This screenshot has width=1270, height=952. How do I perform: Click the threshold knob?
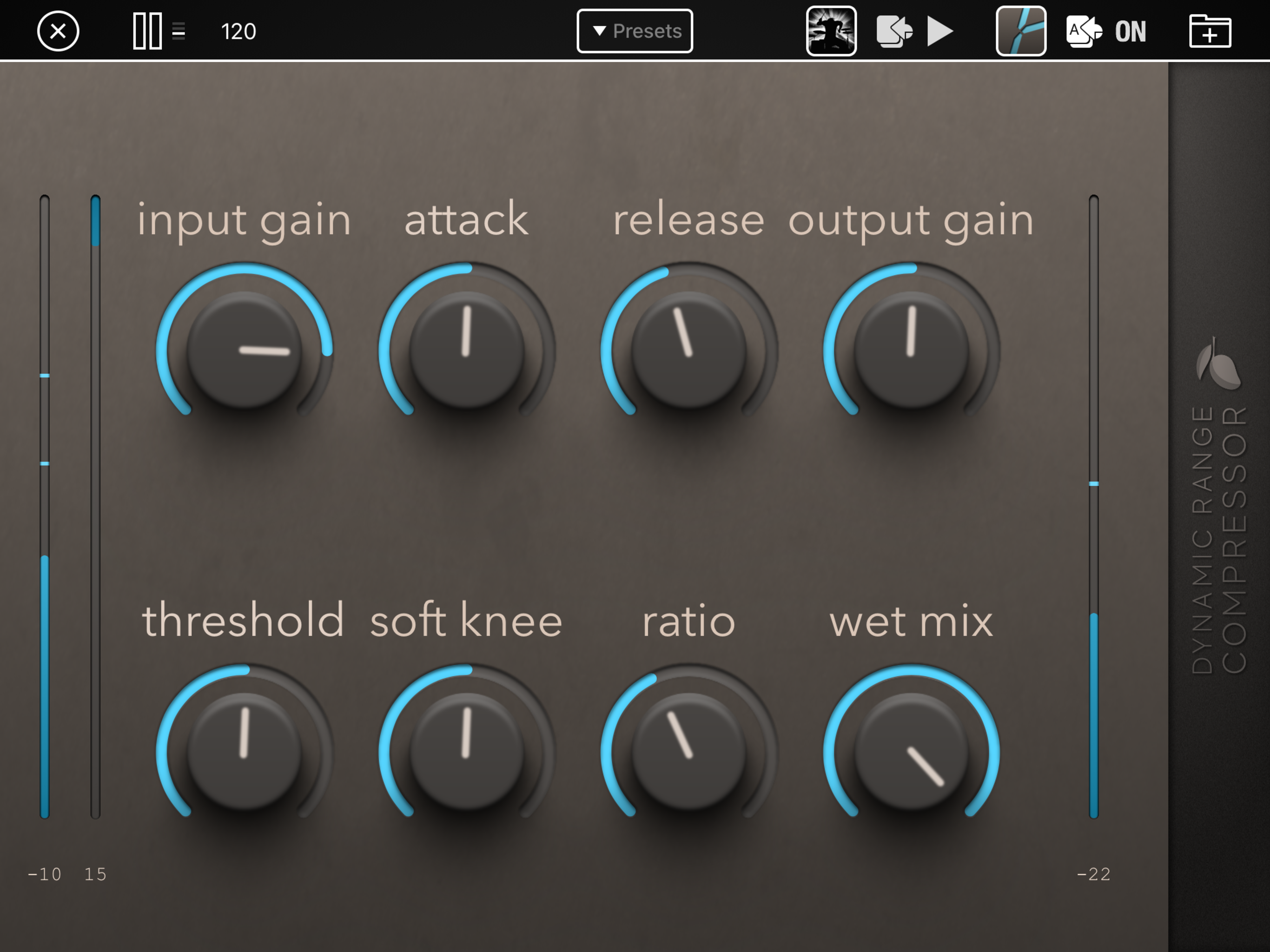[x=245, y=751]
